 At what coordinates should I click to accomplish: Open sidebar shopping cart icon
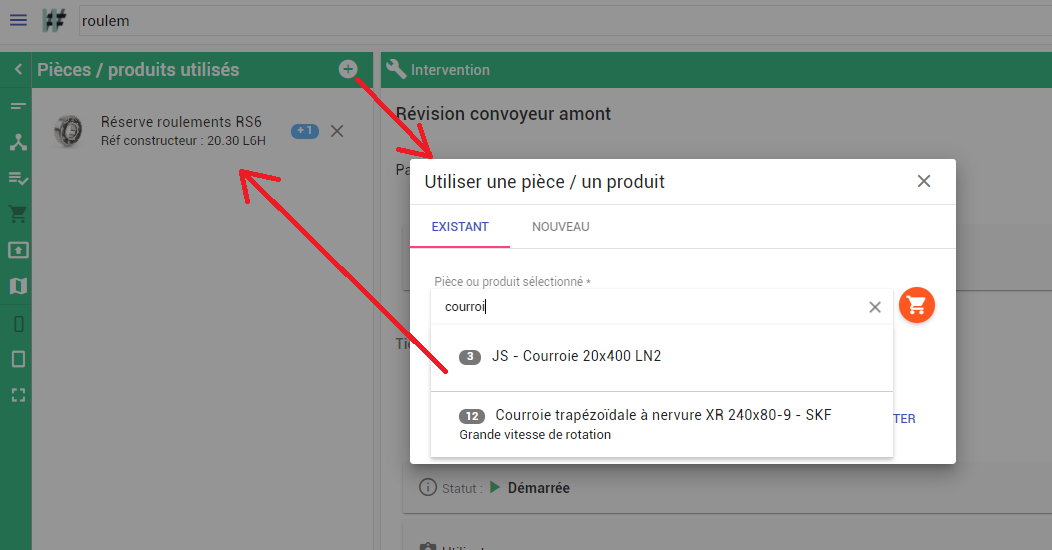(x=18, y=215)
